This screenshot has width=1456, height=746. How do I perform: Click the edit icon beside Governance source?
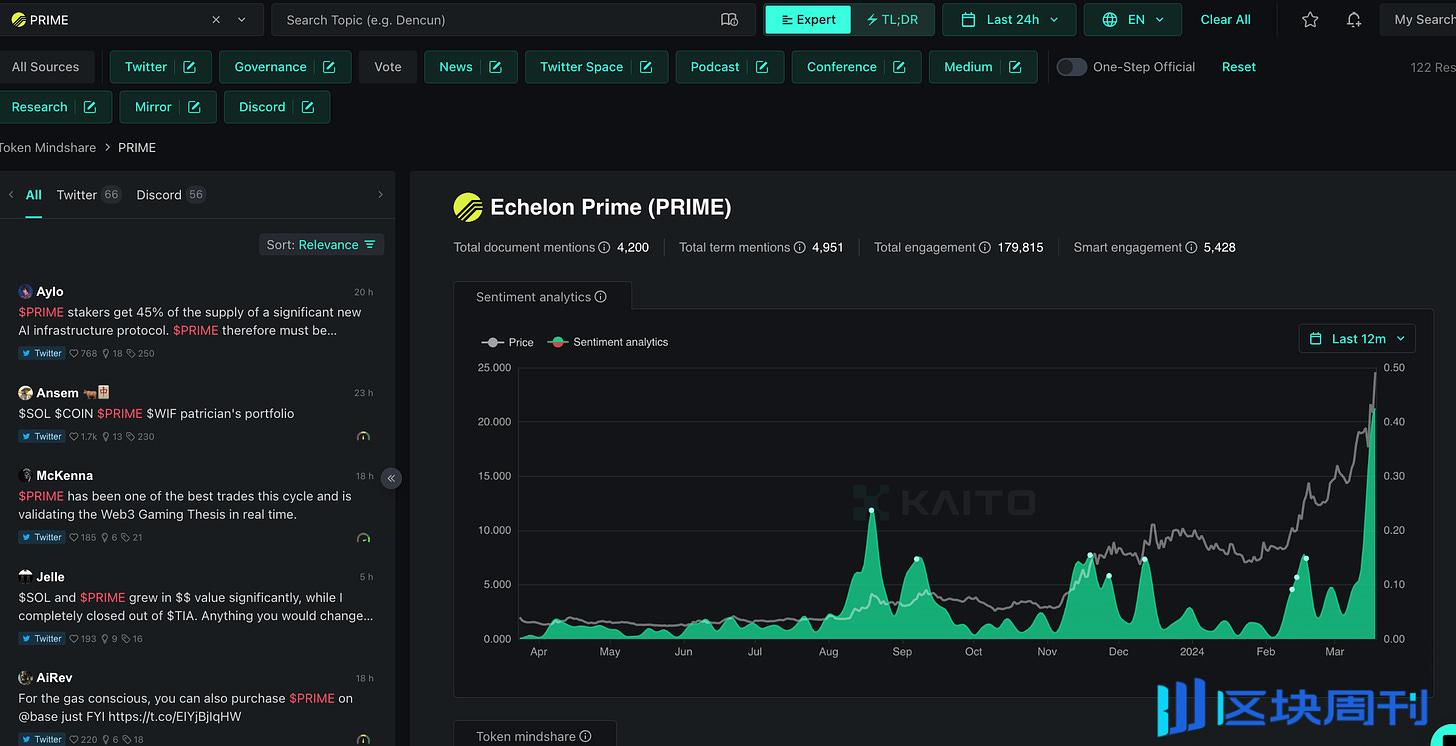tap(329, 67)
